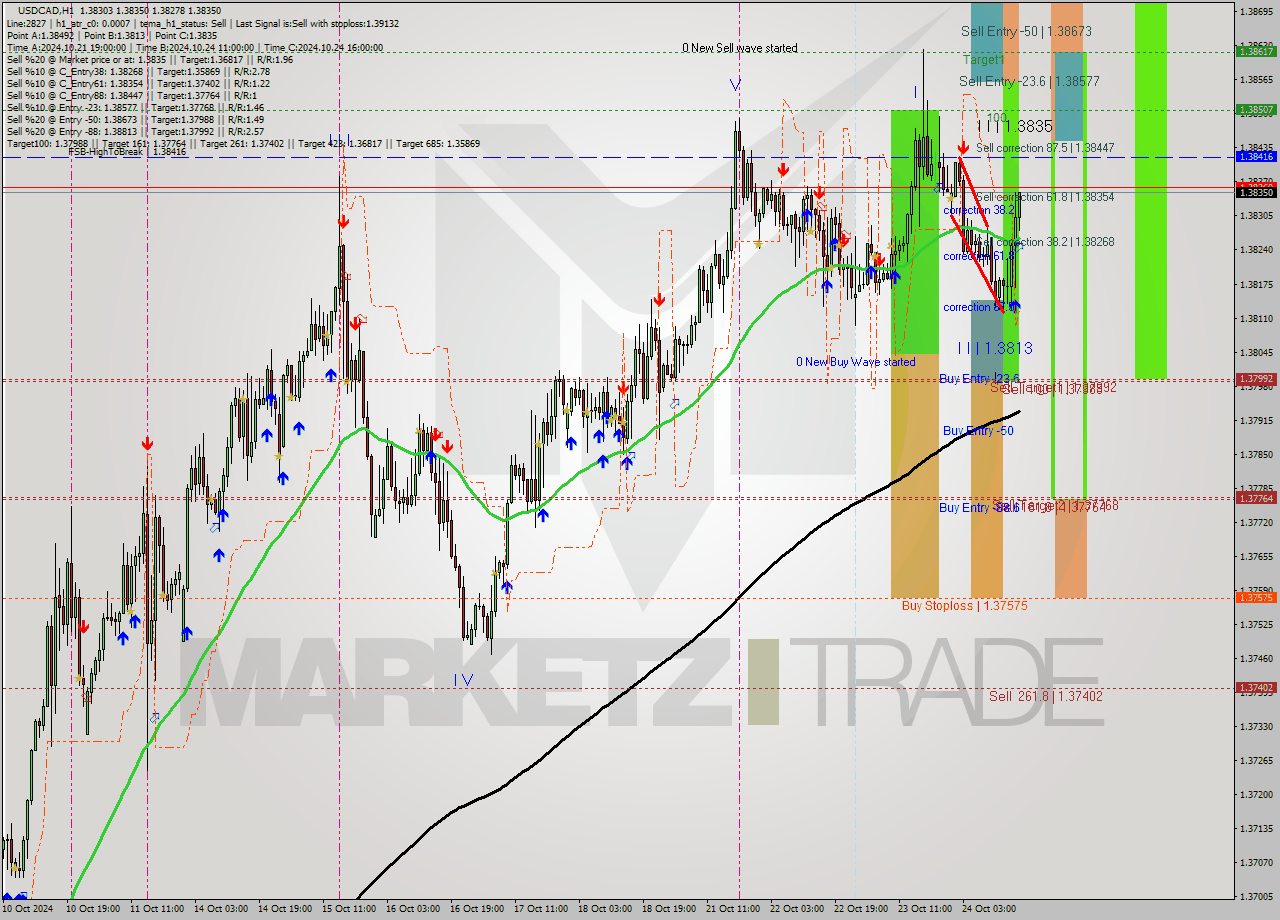This screenshot has height=920, width=1280.
Task: Click red 1.37764 price tag on axis
Action: [1256, 498]
